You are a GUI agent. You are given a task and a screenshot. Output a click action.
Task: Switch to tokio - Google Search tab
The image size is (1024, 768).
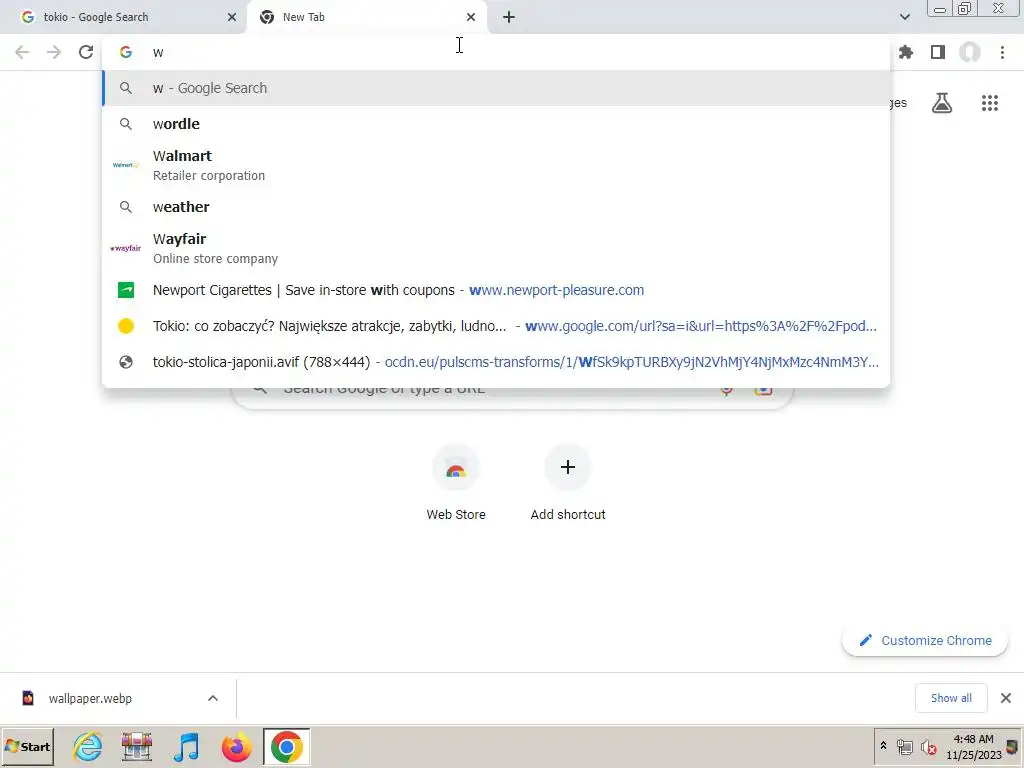coord(123,17)
